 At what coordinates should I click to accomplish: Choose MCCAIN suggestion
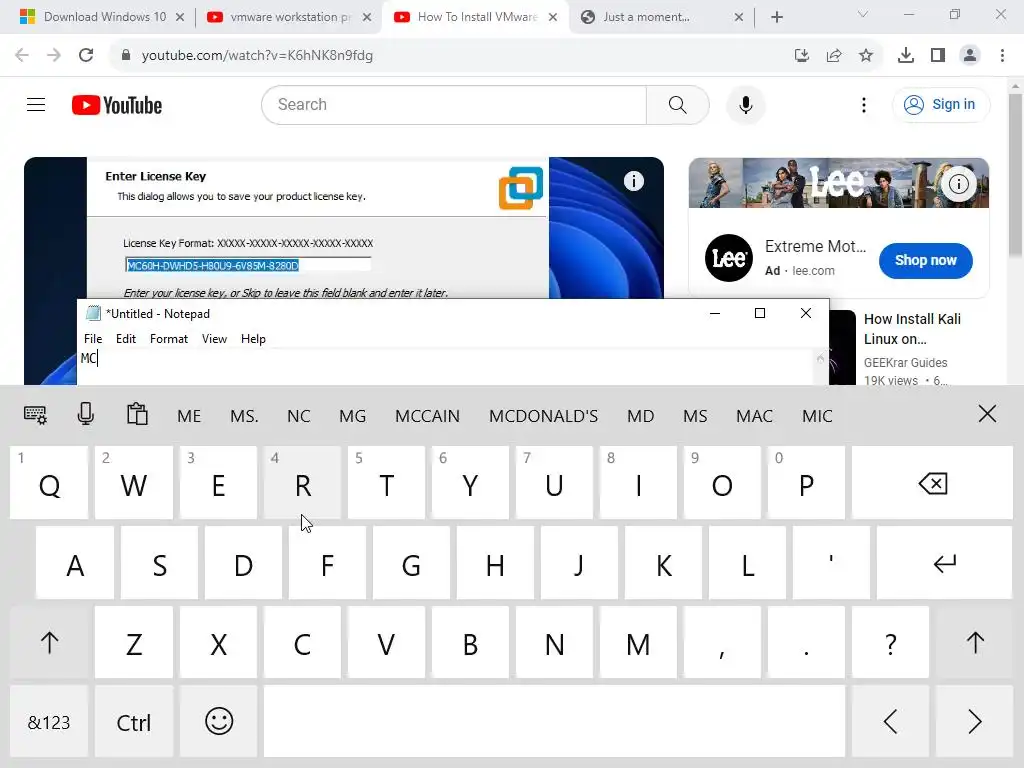427,415
